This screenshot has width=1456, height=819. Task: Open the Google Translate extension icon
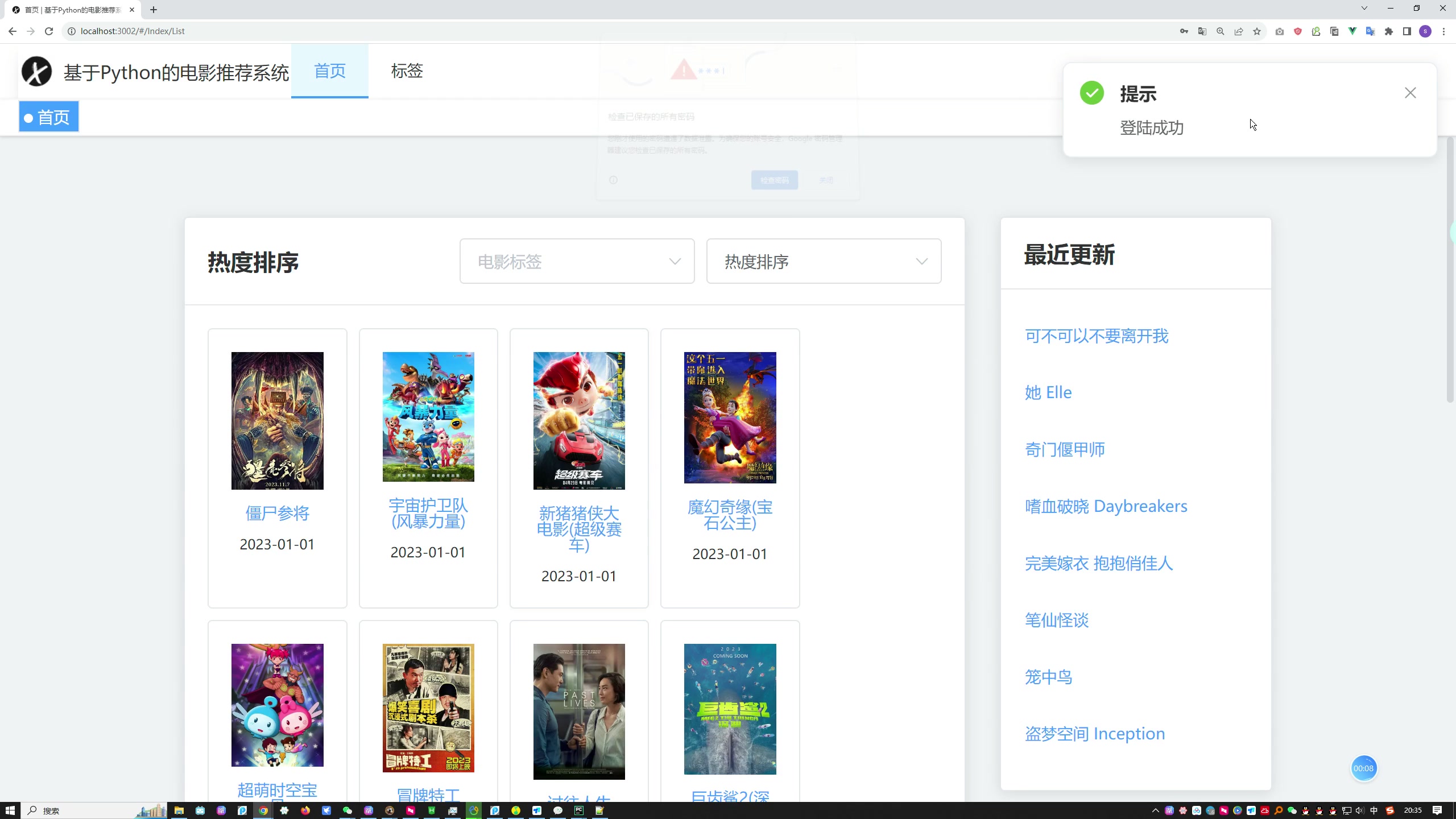tap(1371, 31)
